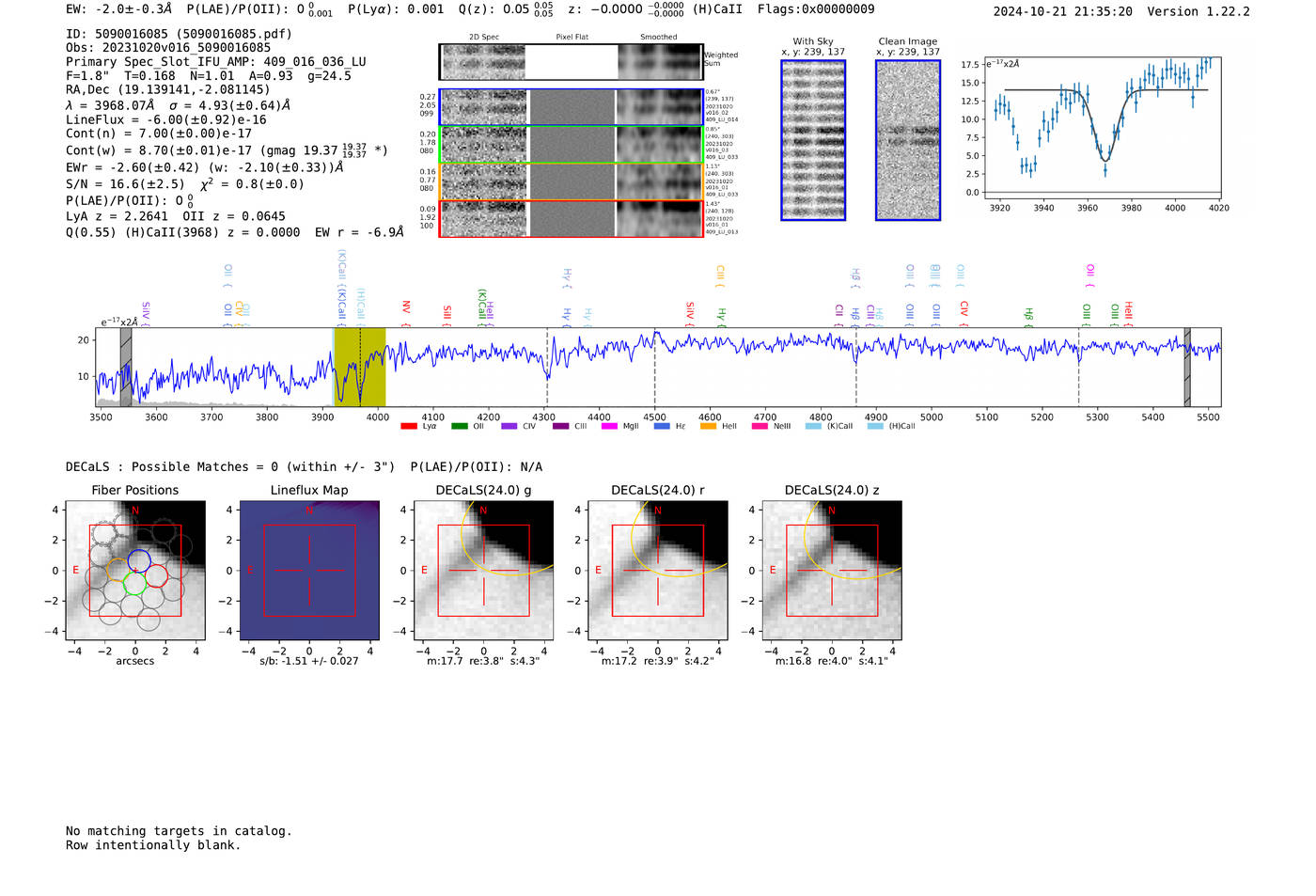Viewport: 1316px width, 896px height.
Task: Click the m:17.2 re:3.9" s:4.2" caption
Action: point(658,661)
